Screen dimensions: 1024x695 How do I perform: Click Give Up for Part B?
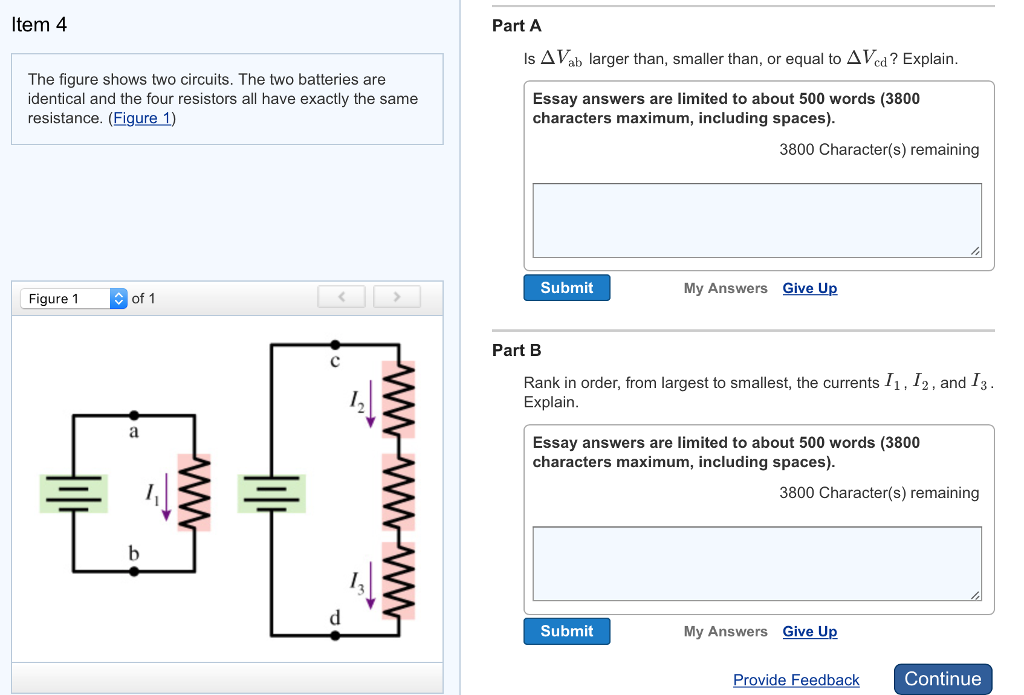809,631
